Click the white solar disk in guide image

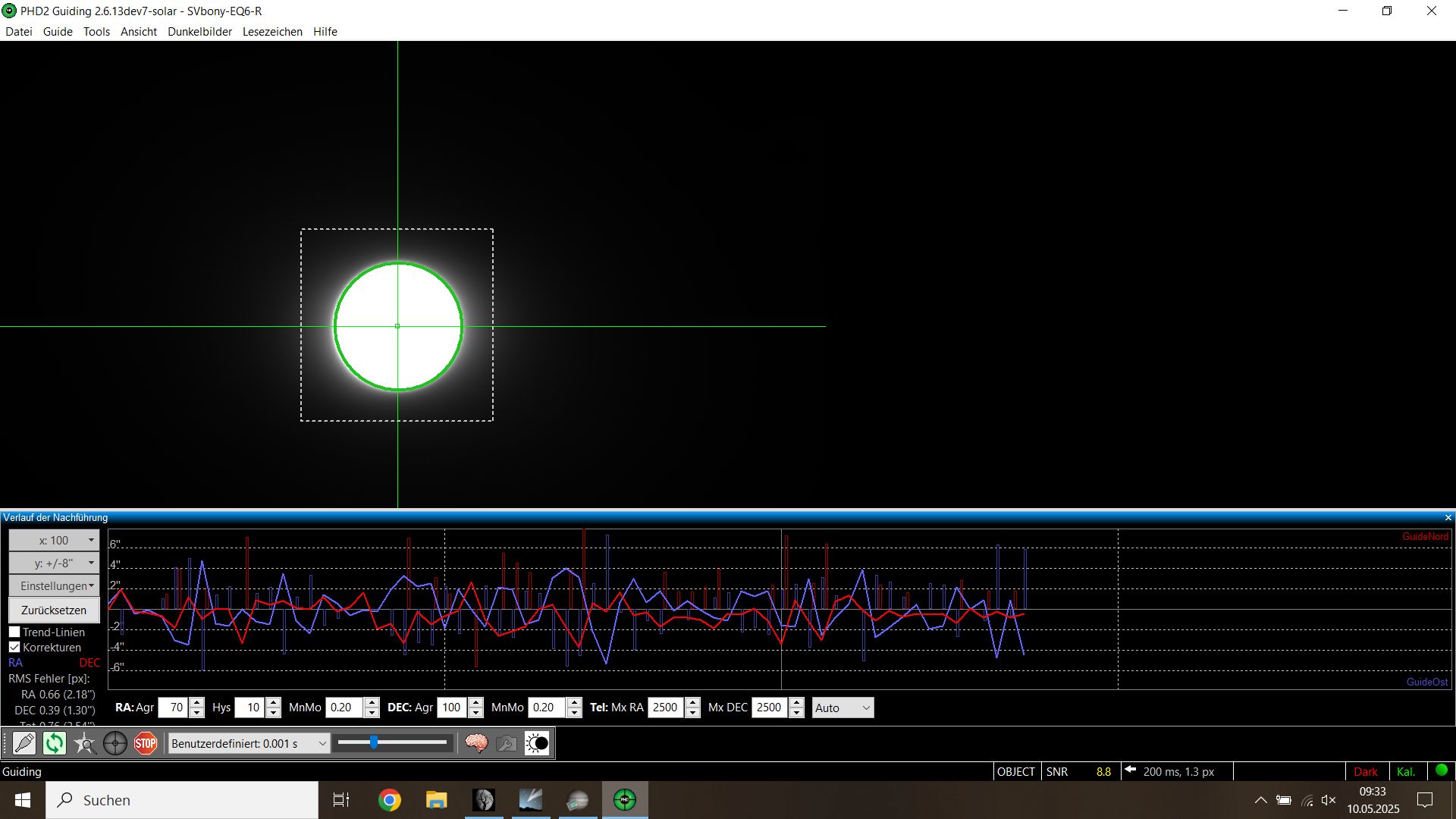tap(397, 326)
